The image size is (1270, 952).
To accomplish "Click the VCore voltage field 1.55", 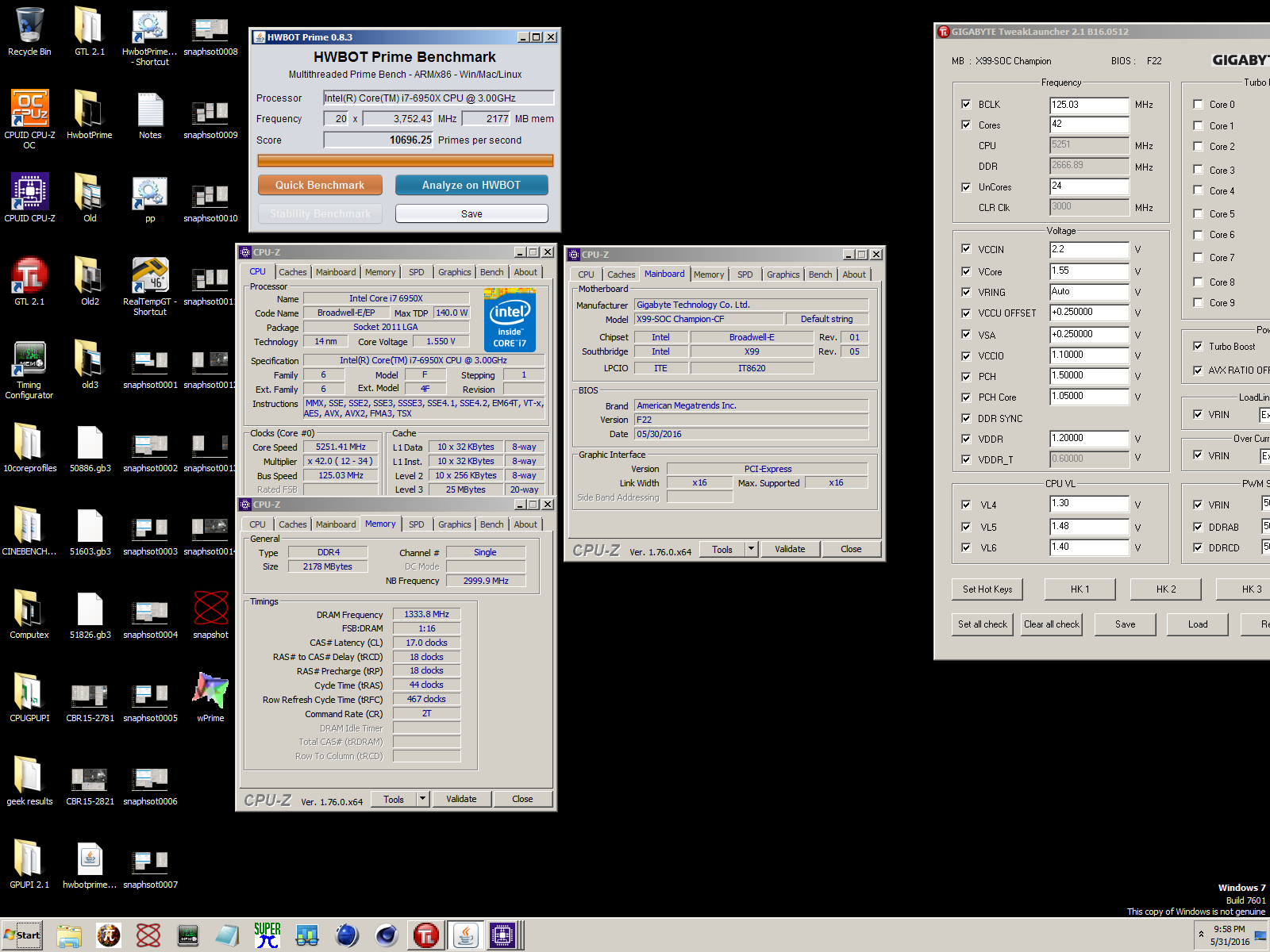I will (1089, 271).
